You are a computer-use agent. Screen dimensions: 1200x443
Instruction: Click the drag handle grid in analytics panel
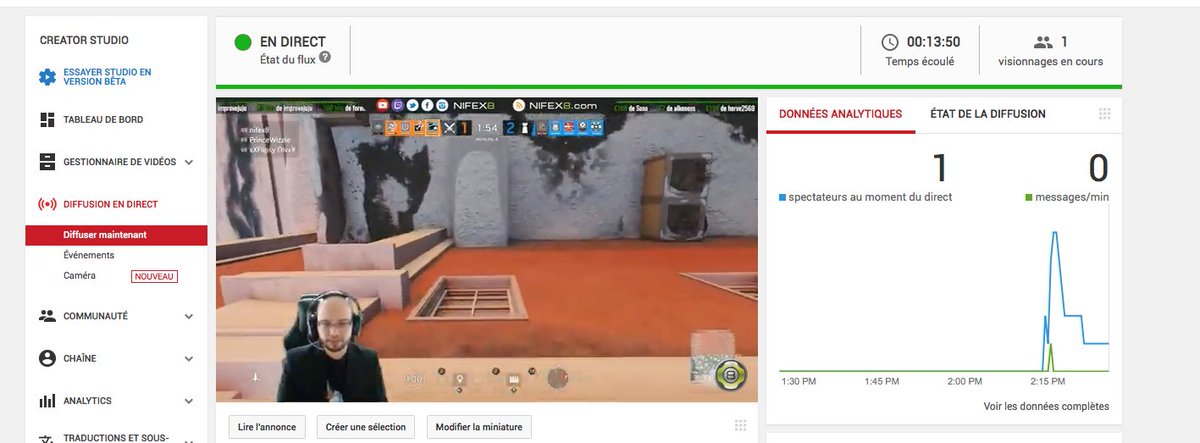pyautogui.click(x=1104, y=114)
